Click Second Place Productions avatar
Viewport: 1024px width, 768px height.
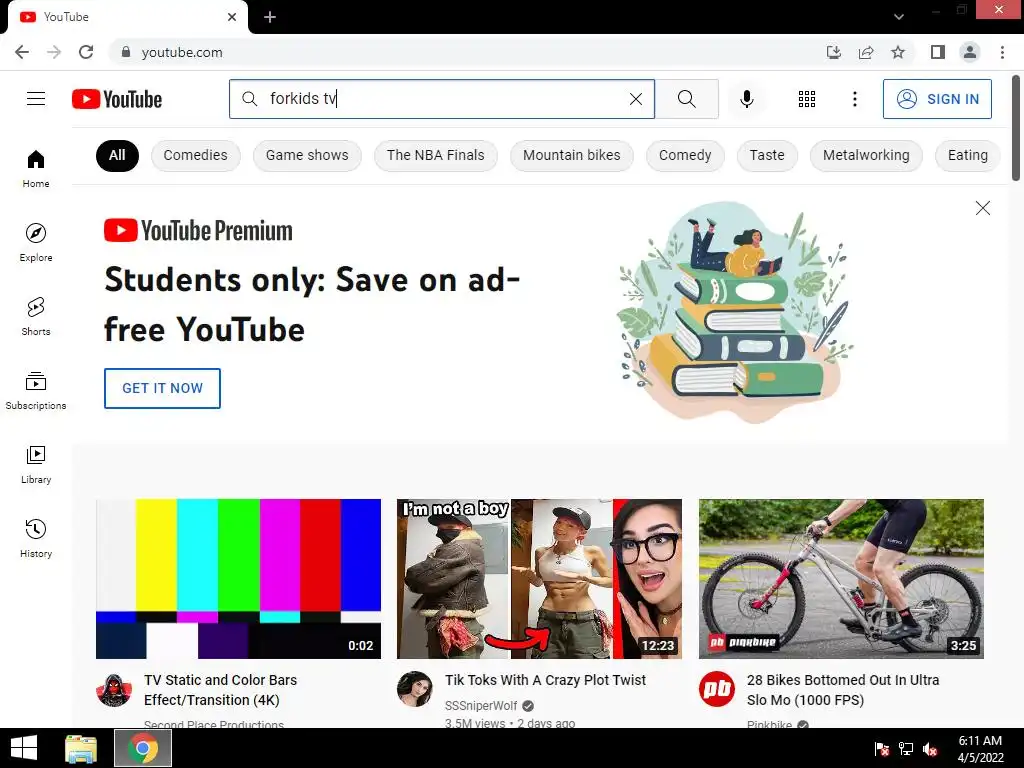pos(114,689)
